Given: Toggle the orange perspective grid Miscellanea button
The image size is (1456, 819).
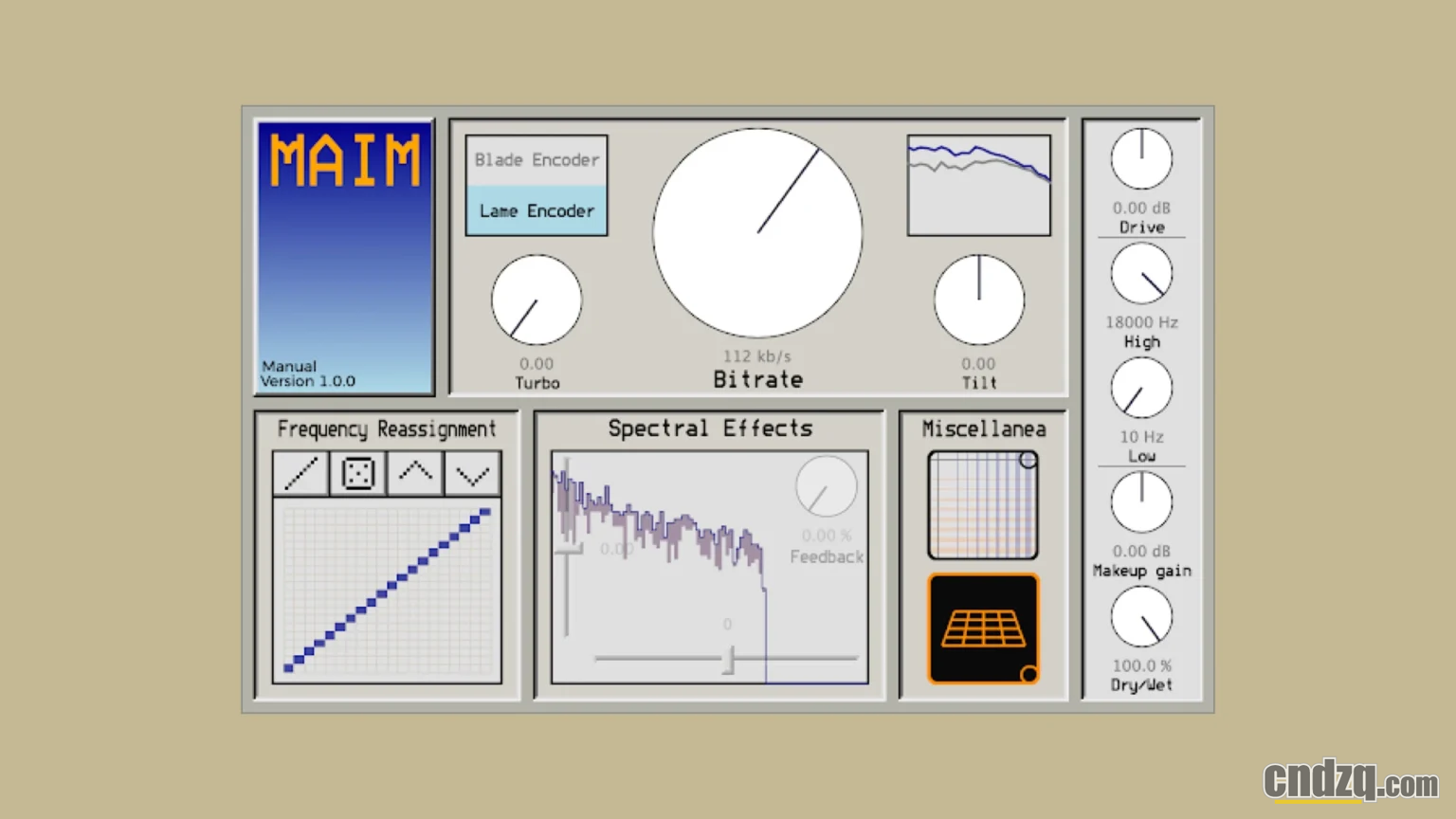Looking at the screenshot, I should tap(983, 628).
